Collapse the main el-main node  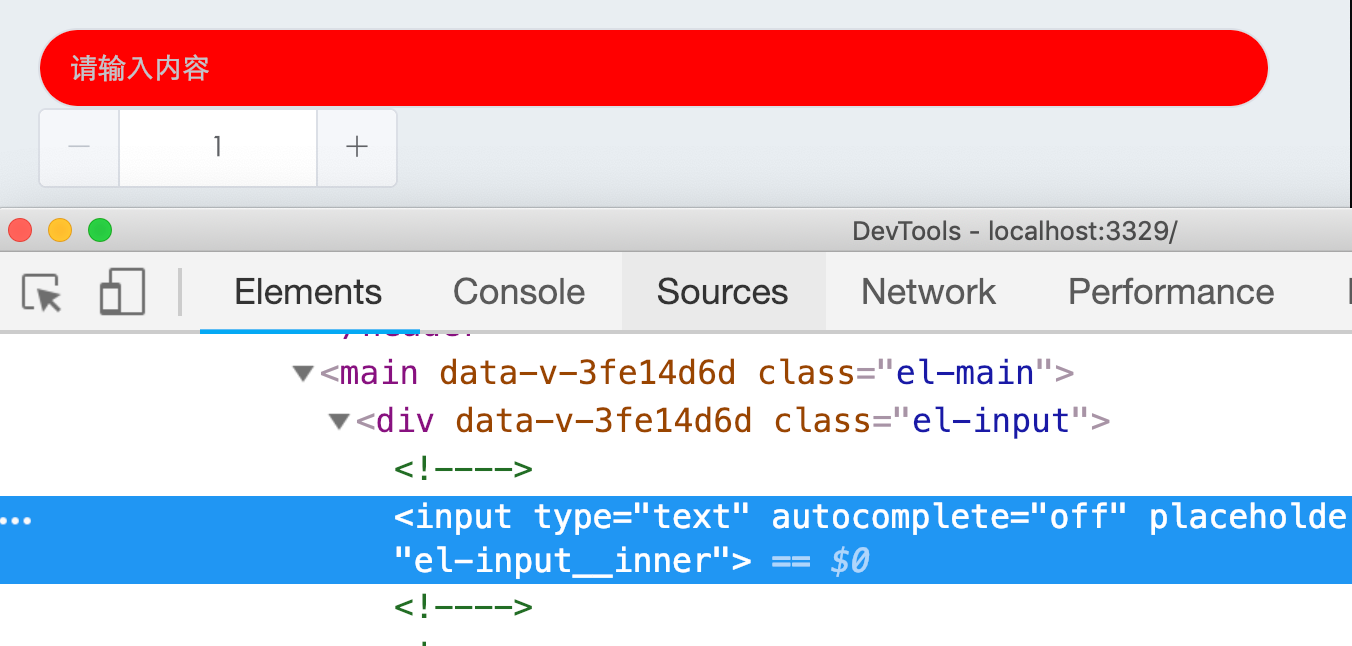click(303, 374)
